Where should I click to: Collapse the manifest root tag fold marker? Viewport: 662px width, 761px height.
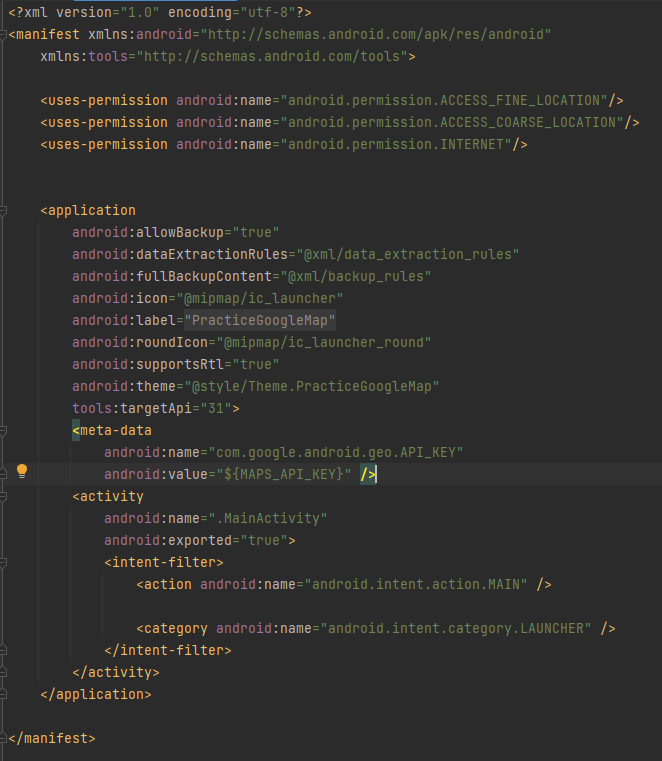tap(2, 34)
